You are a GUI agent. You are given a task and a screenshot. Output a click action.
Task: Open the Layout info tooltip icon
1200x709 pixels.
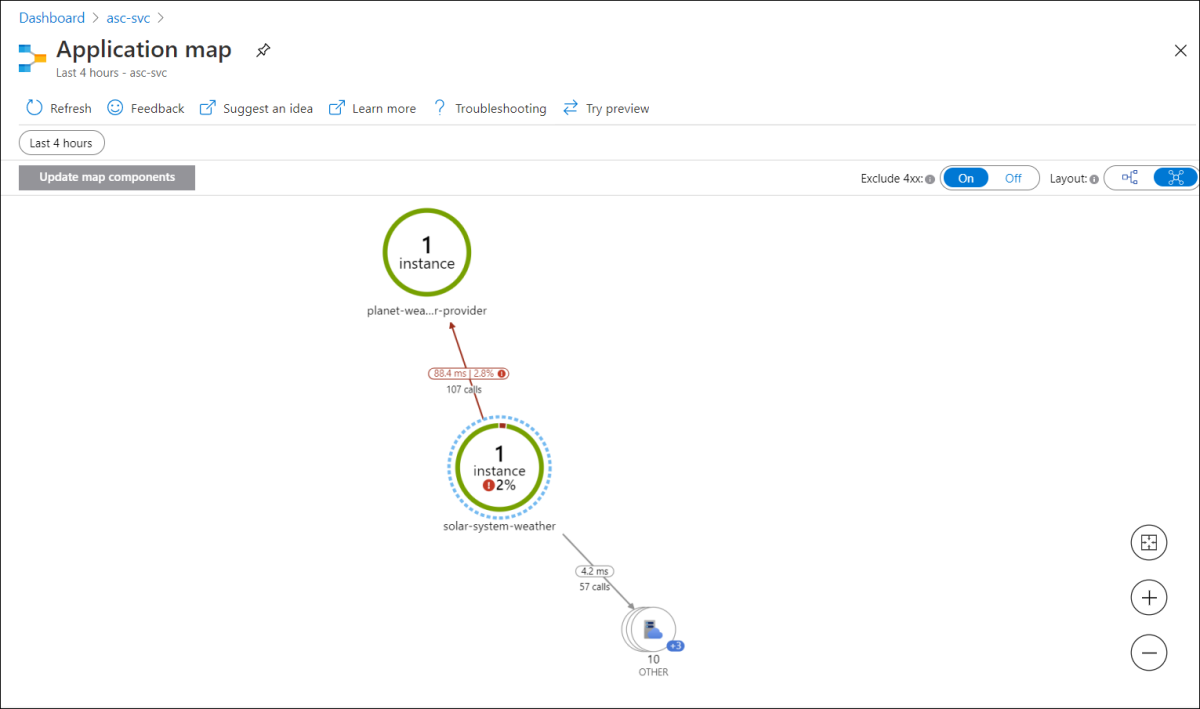1094,179
